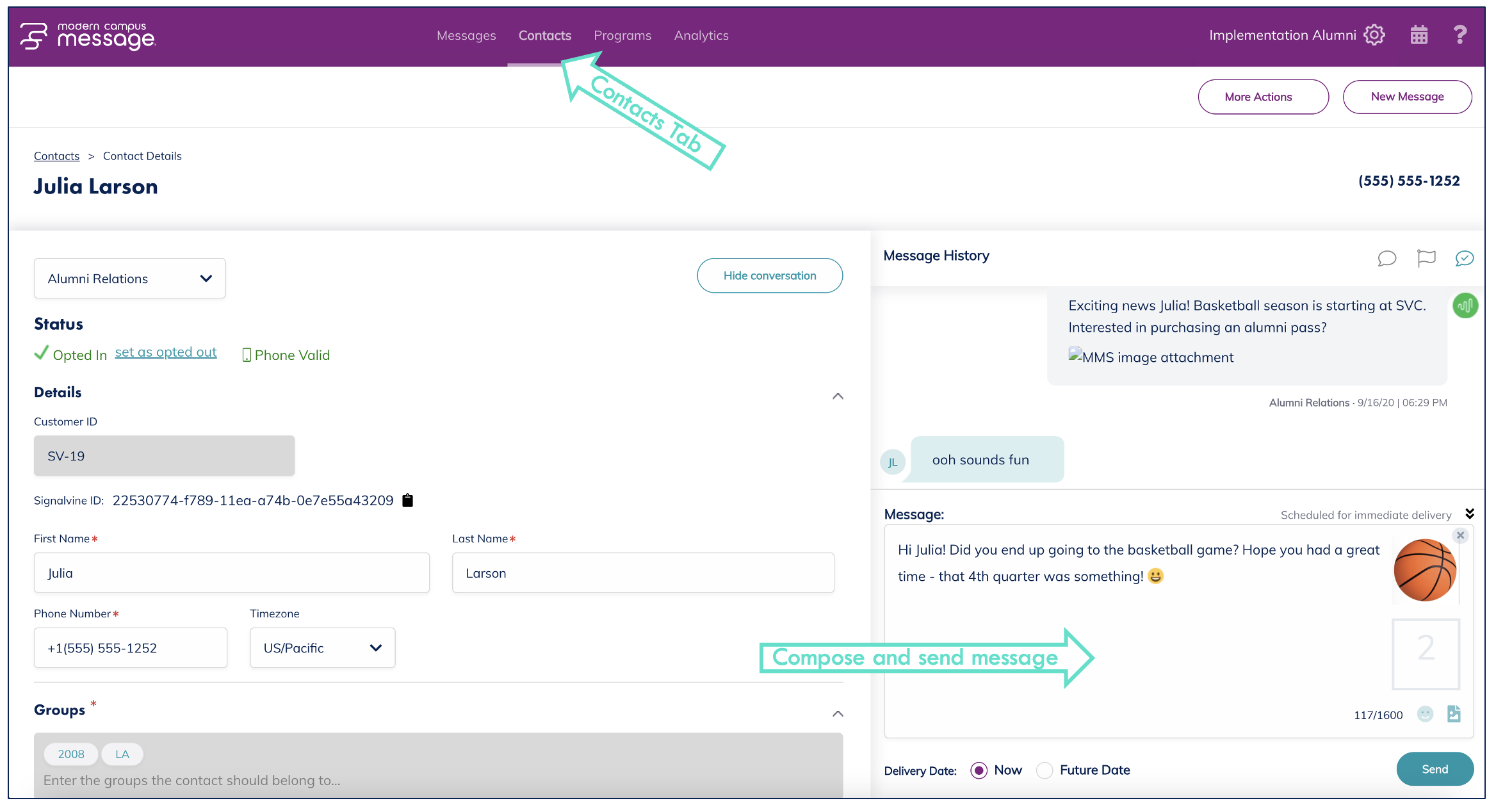This screenshot has width=1496, height=812.
Task: Click the checkmark chat bubble icon
Action: (1464, 258)
